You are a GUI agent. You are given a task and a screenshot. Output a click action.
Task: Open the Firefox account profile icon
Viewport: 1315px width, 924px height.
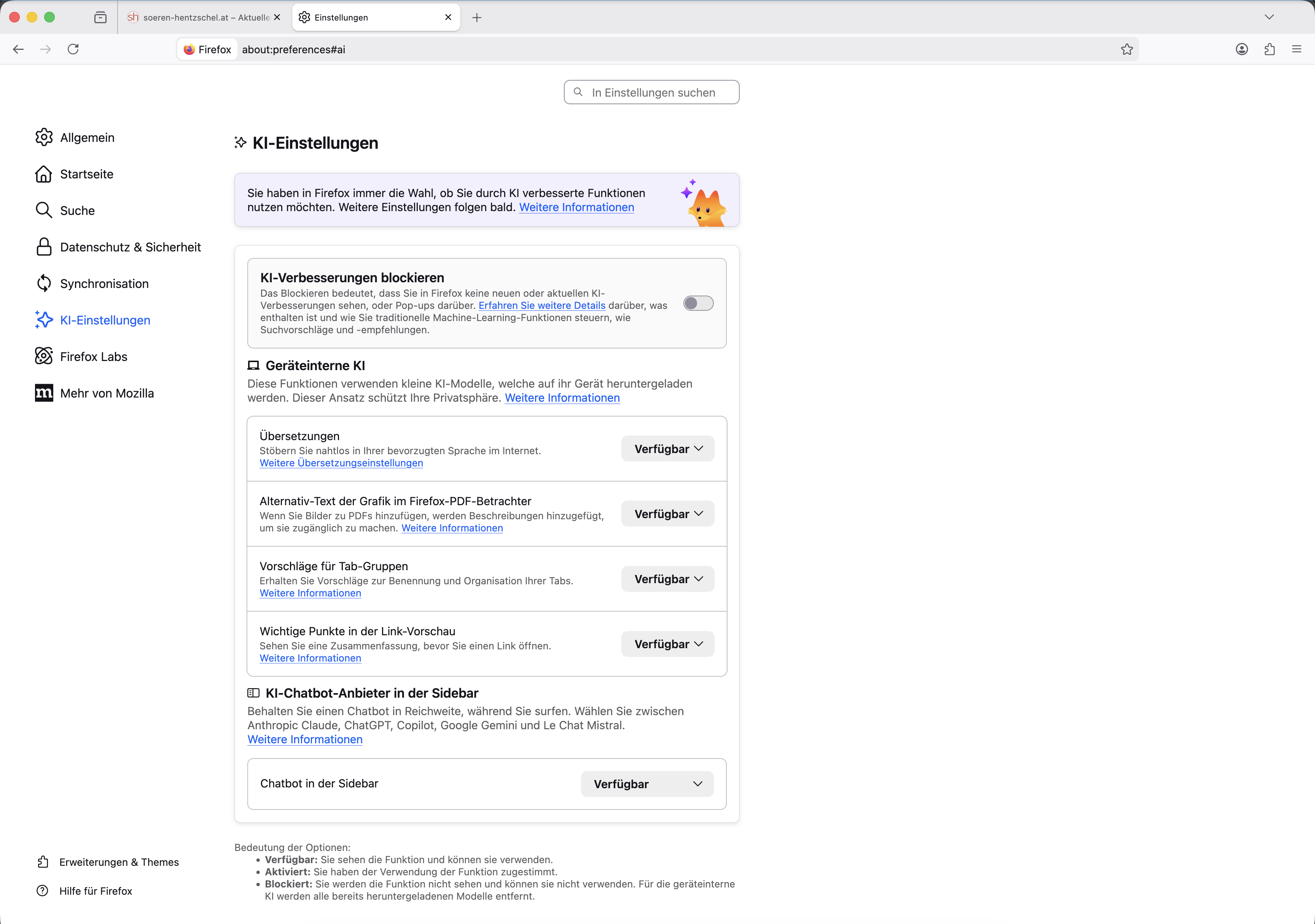[1241, 49]
